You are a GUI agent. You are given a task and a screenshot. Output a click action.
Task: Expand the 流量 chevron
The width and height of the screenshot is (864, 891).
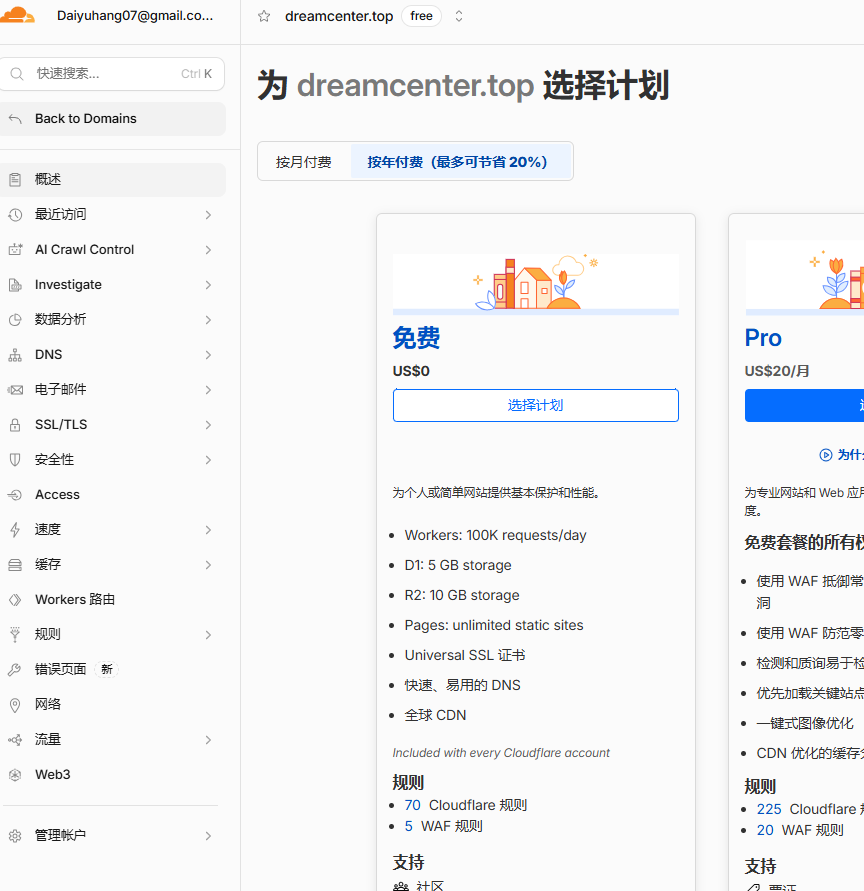click(208, 740)
